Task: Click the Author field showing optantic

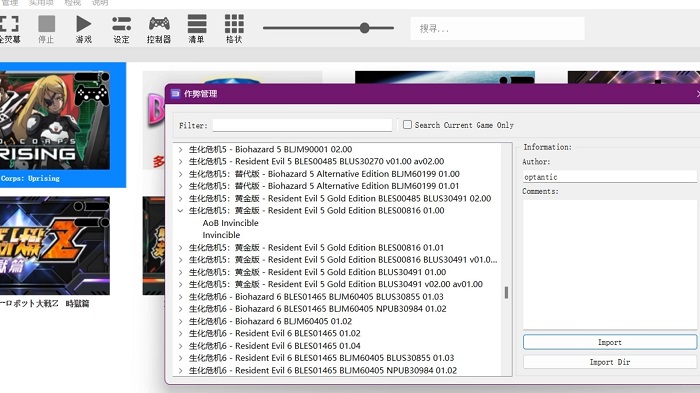Action: tap(610, 177)
